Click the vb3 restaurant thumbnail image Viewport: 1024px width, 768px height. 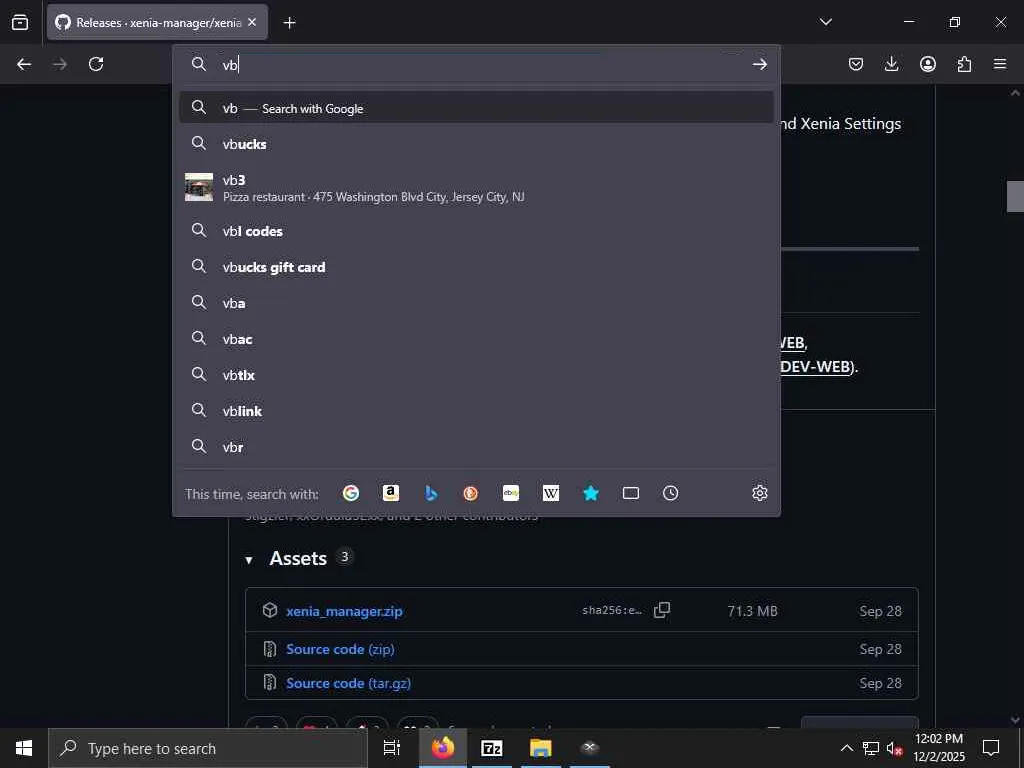coord(199,187)
